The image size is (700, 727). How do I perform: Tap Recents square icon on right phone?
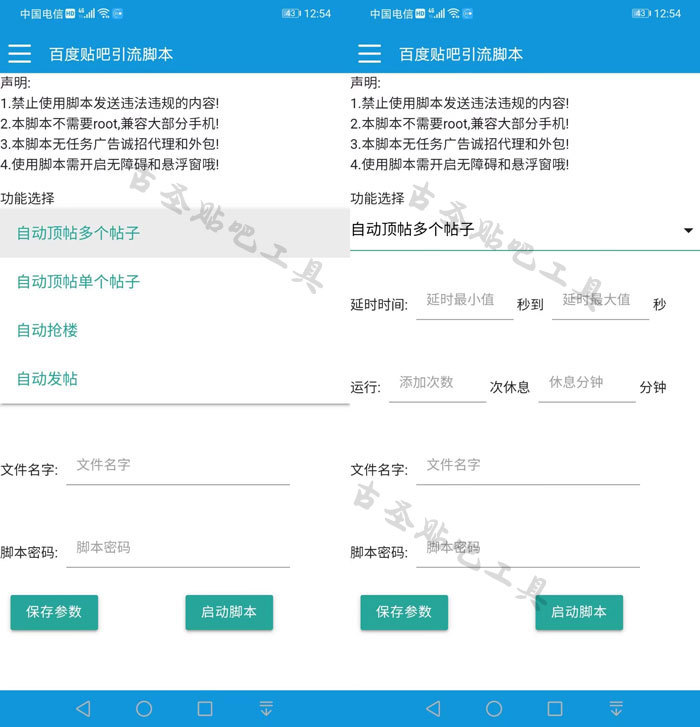coord(555,708)
